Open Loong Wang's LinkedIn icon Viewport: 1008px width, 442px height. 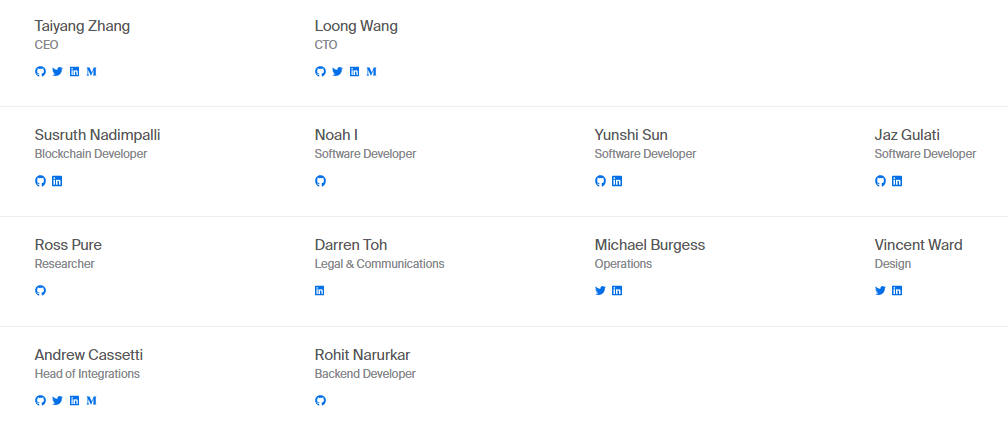click(354, 71)
